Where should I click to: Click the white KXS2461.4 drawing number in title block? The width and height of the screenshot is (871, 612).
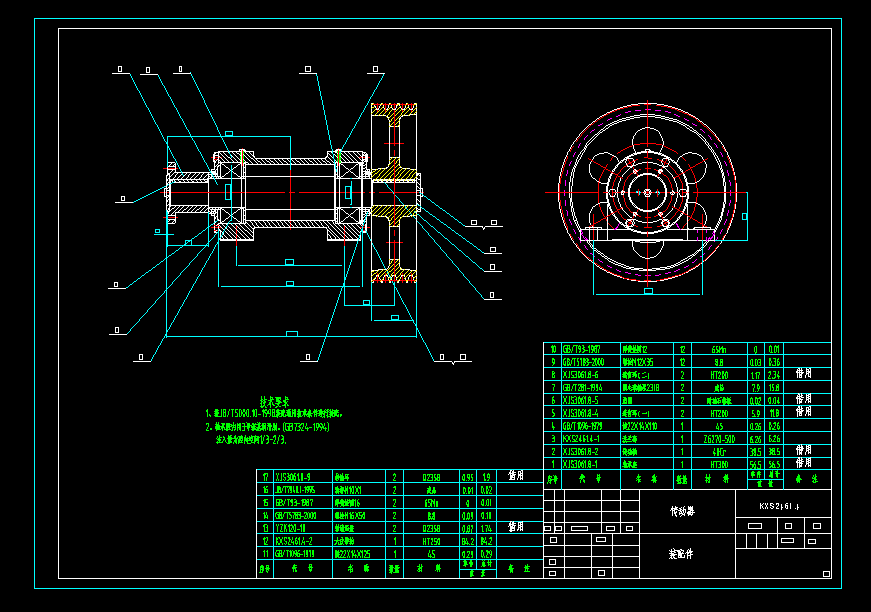780,506
